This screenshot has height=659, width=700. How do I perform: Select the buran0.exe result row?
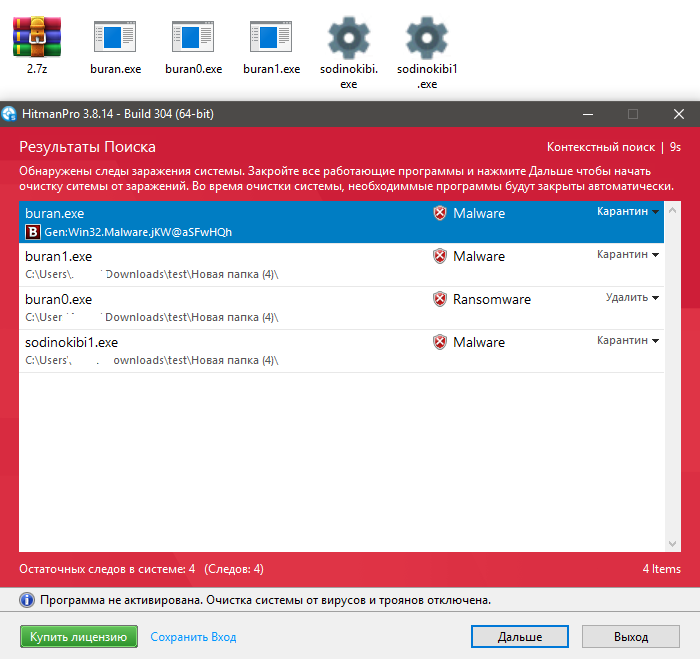[x=341, y=308]
